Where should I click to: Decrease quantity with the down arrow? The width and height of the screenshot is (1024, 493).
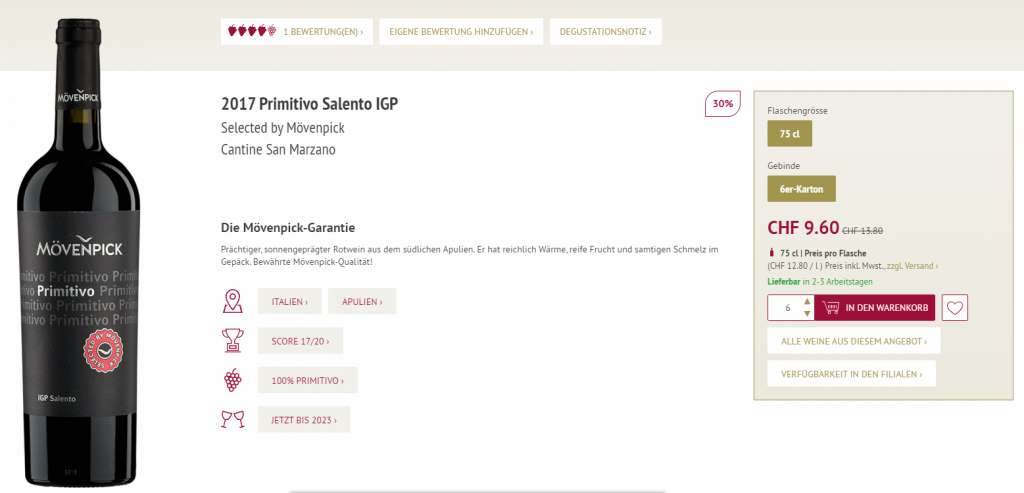[x=807, y=314]
